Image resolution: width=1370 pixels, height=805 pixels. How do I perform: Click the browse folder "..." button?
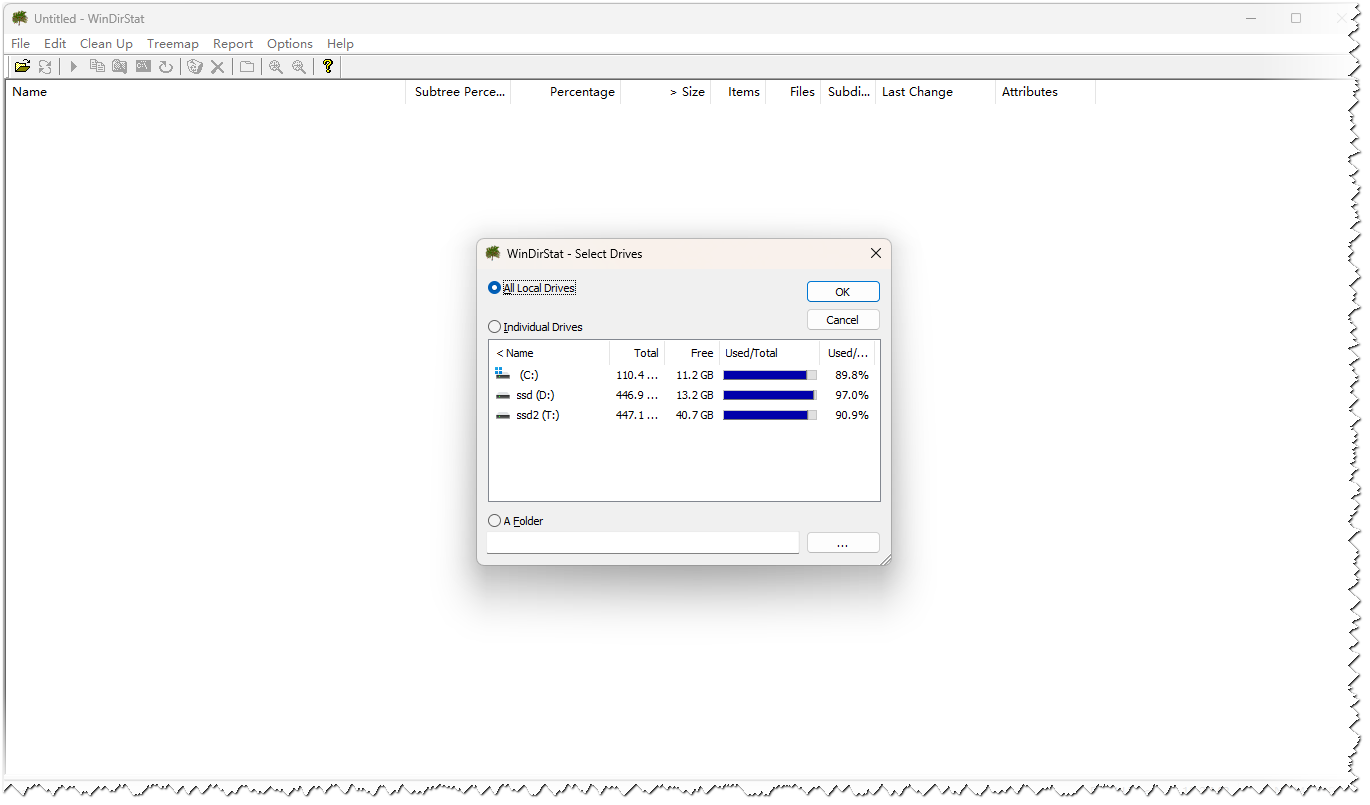pyautogui.click(x=843, y=543)
